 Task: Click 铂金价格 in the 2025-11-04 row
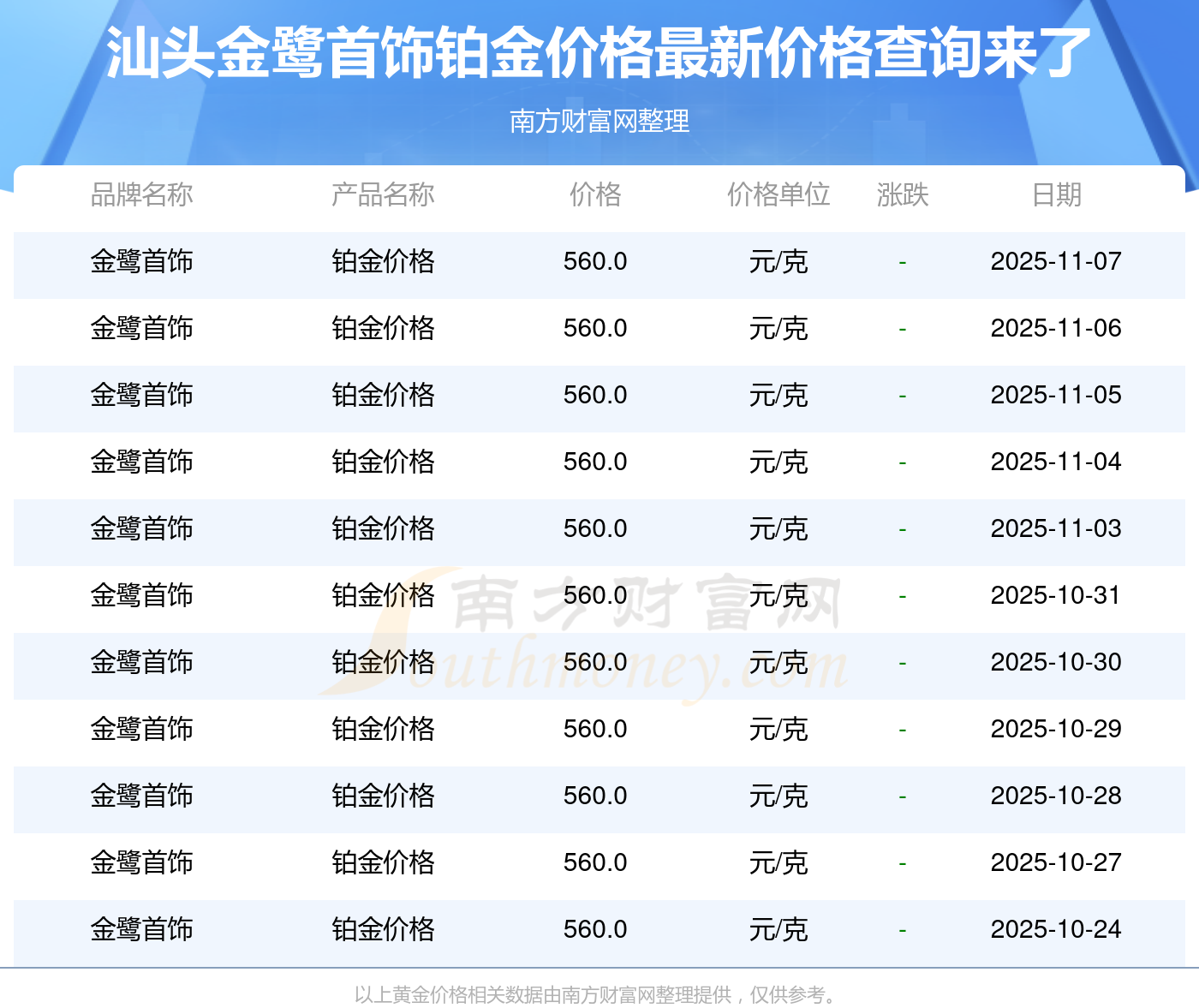[383, 462]
